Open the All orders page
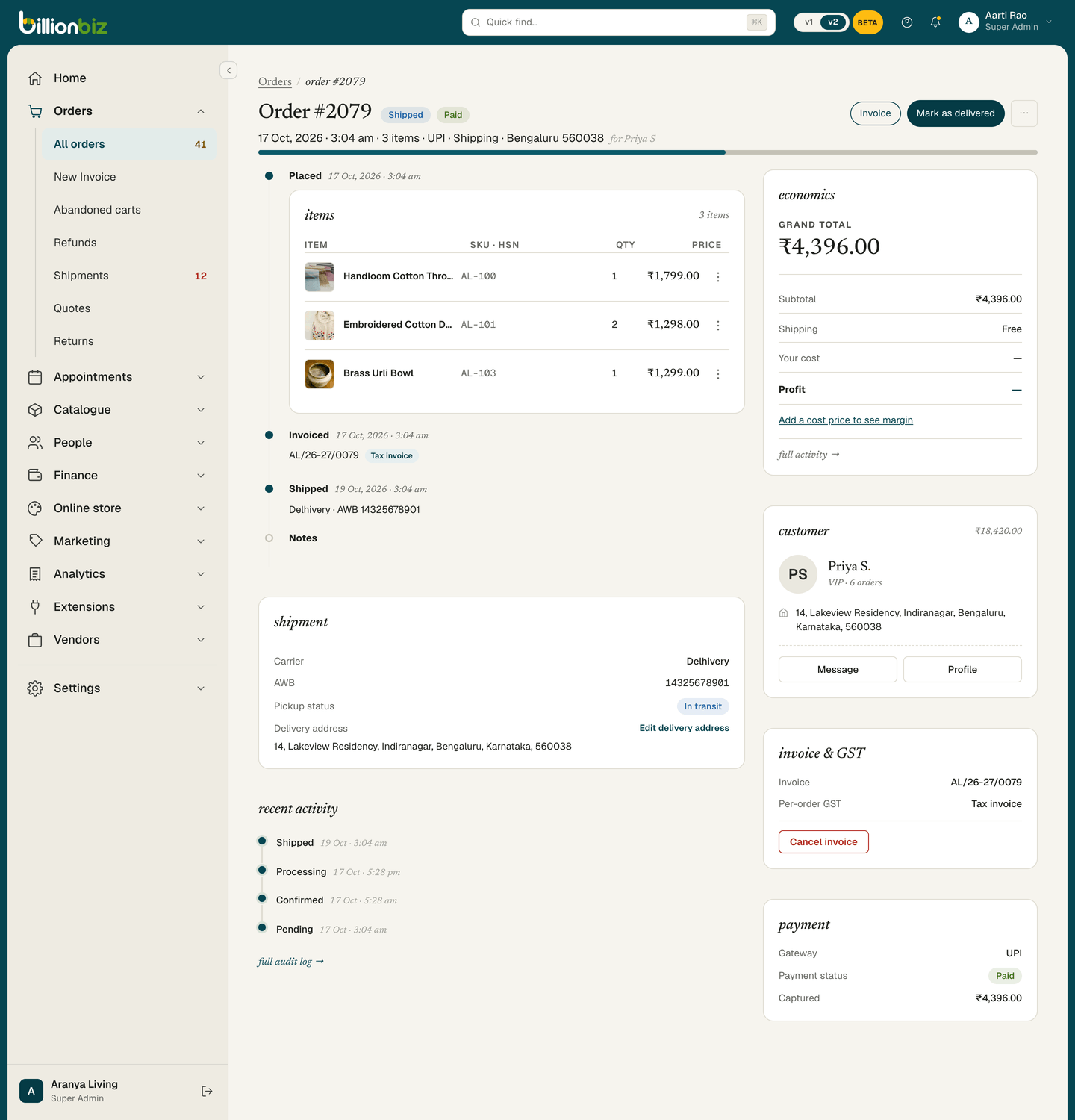The height and width of the screenshot is (1120, 1075). (130, 144)
